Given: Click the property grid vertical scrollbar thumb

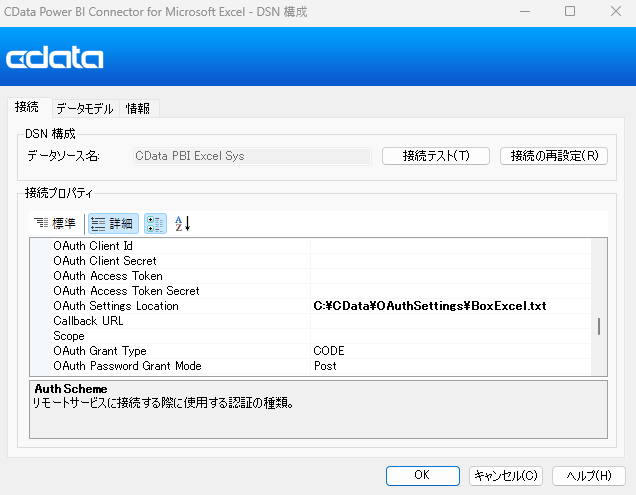Looking at the screenshot, I should pyautogui.click(x=599, y=326).
